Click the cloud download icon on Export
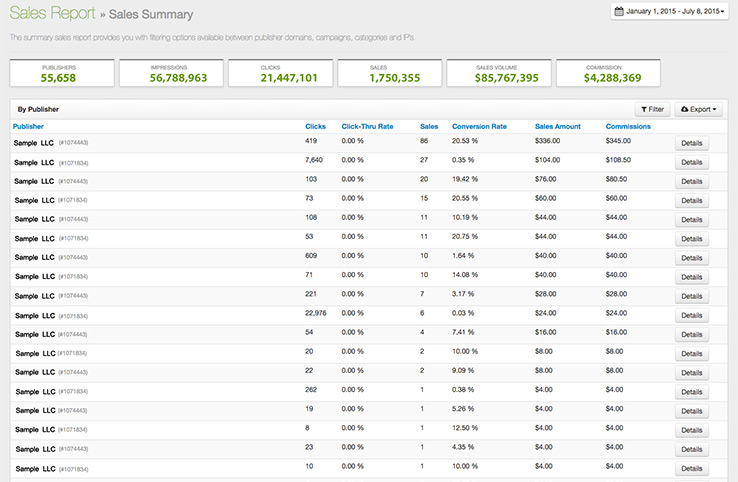The image size is (738, 482). [685, 109]
